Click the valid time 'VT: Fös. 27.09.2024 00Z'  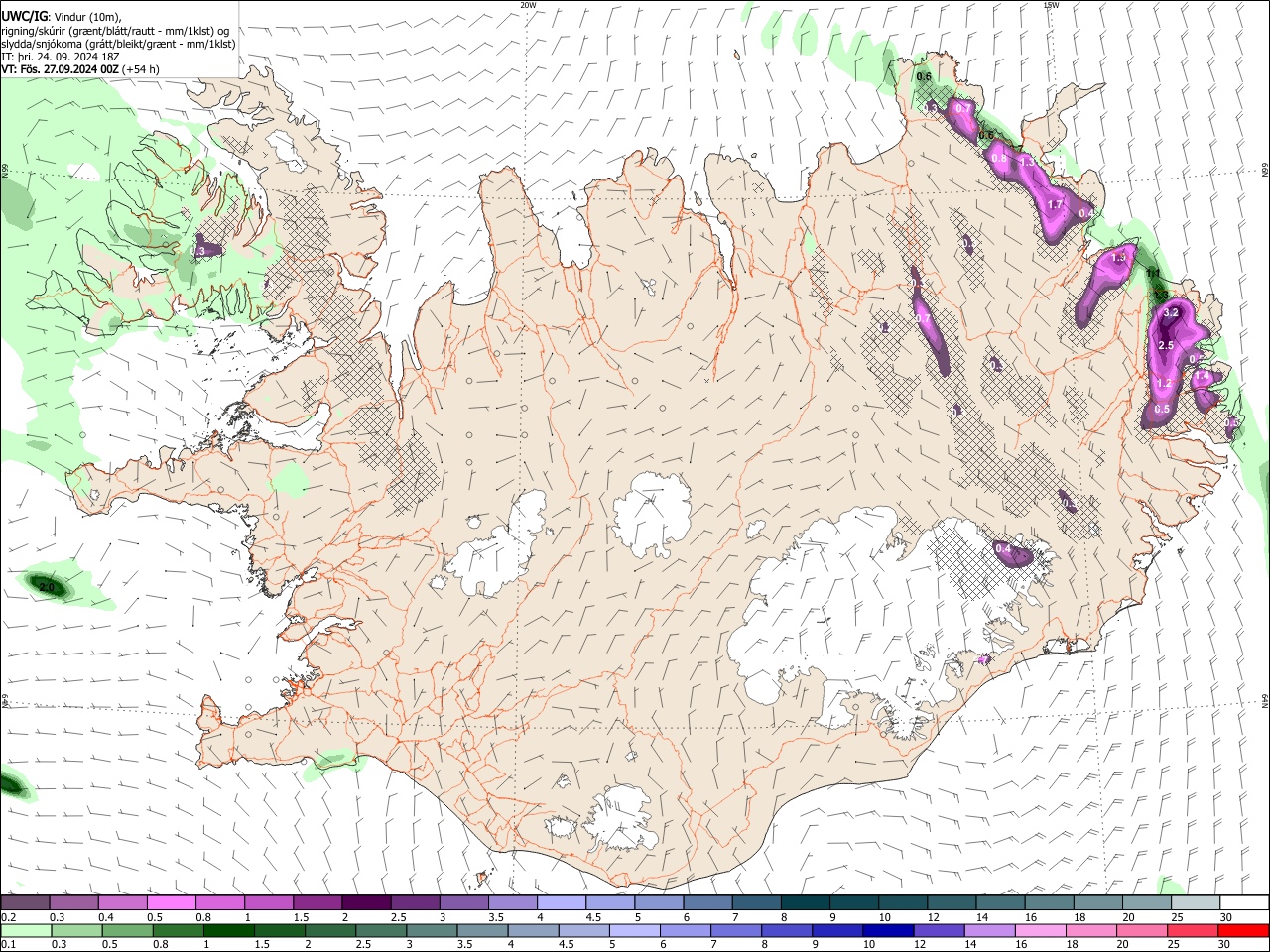tap(61, 69)
